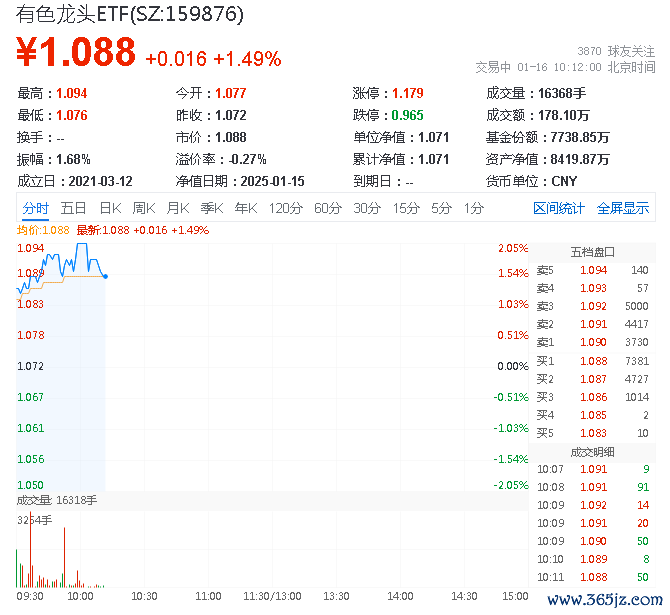Select the 季K quarterly chart tab

click(212, 209)
